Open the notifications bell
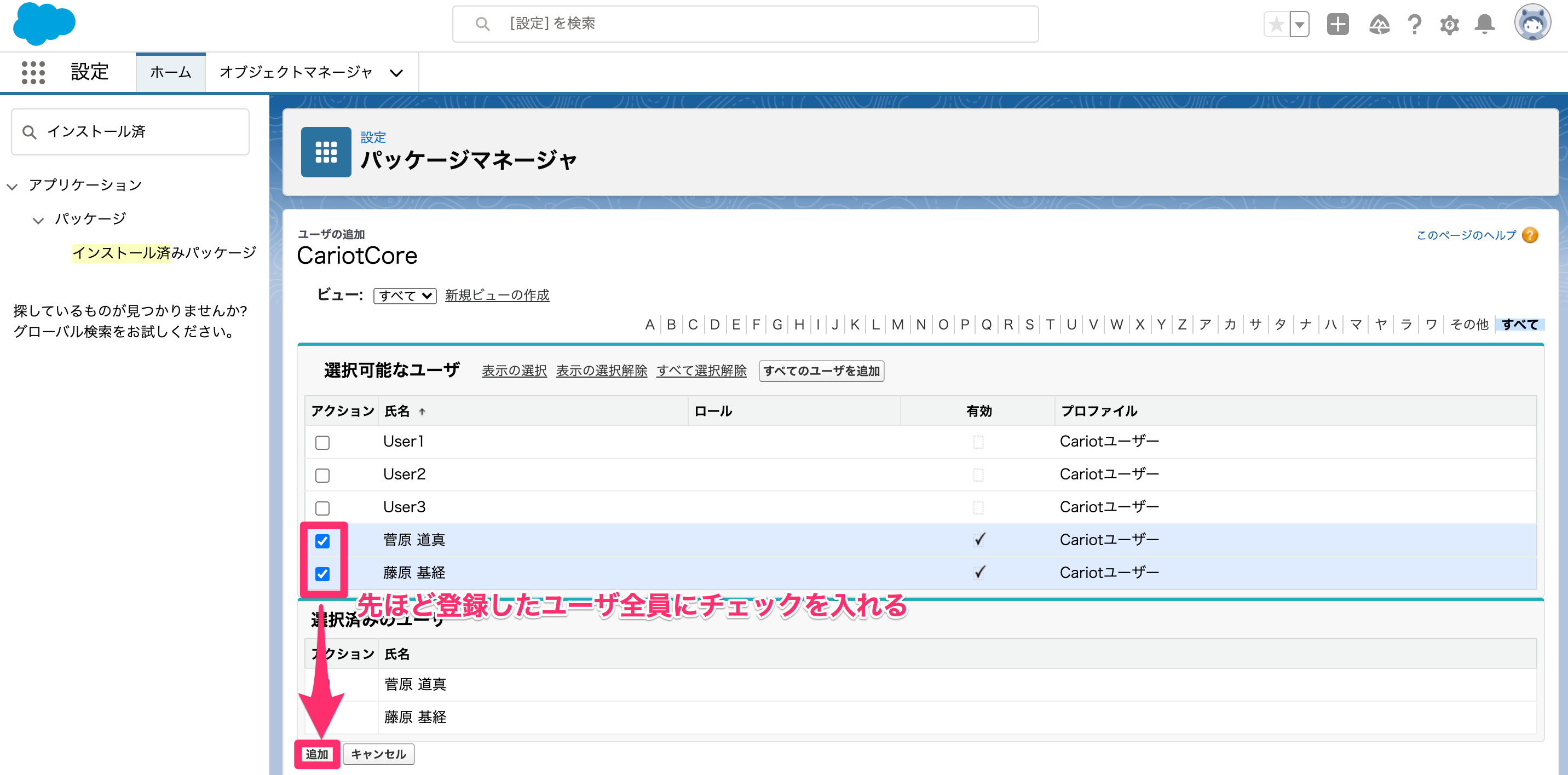The image size is (1568, 775). (x=1485, y=24)
